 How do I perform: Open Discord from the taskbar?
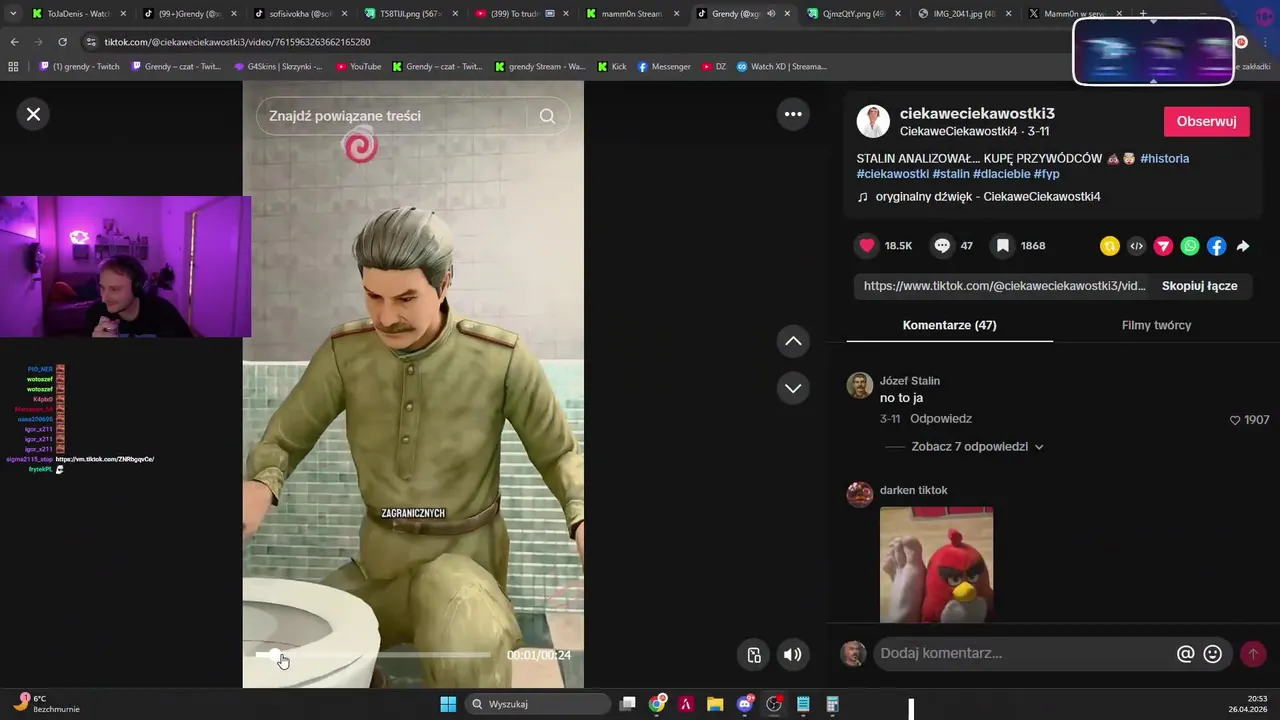[x=744, y=704]
